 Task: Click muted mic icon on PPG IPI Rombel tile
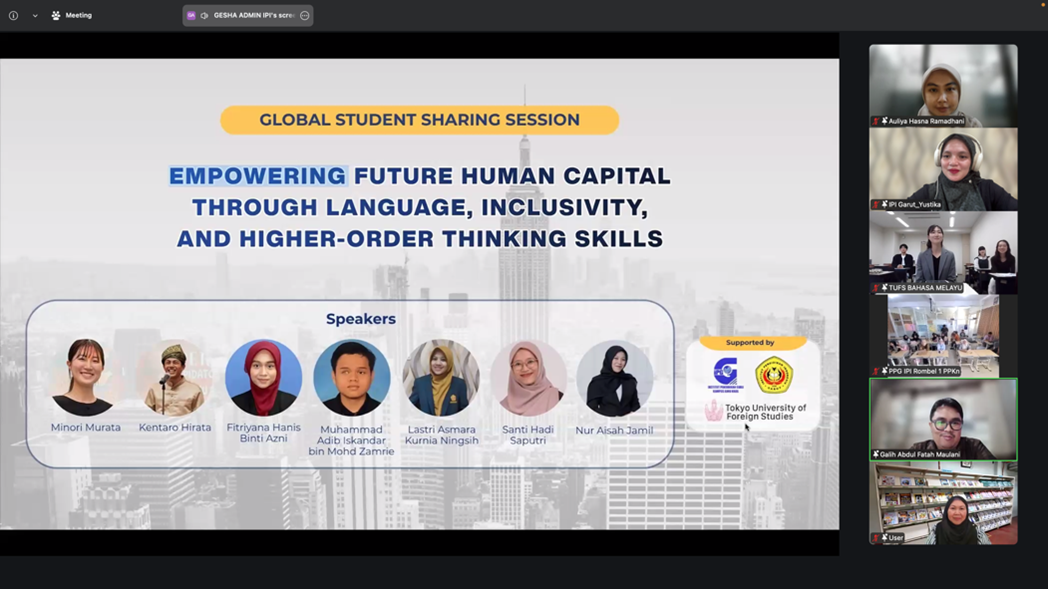coord(876,371)
